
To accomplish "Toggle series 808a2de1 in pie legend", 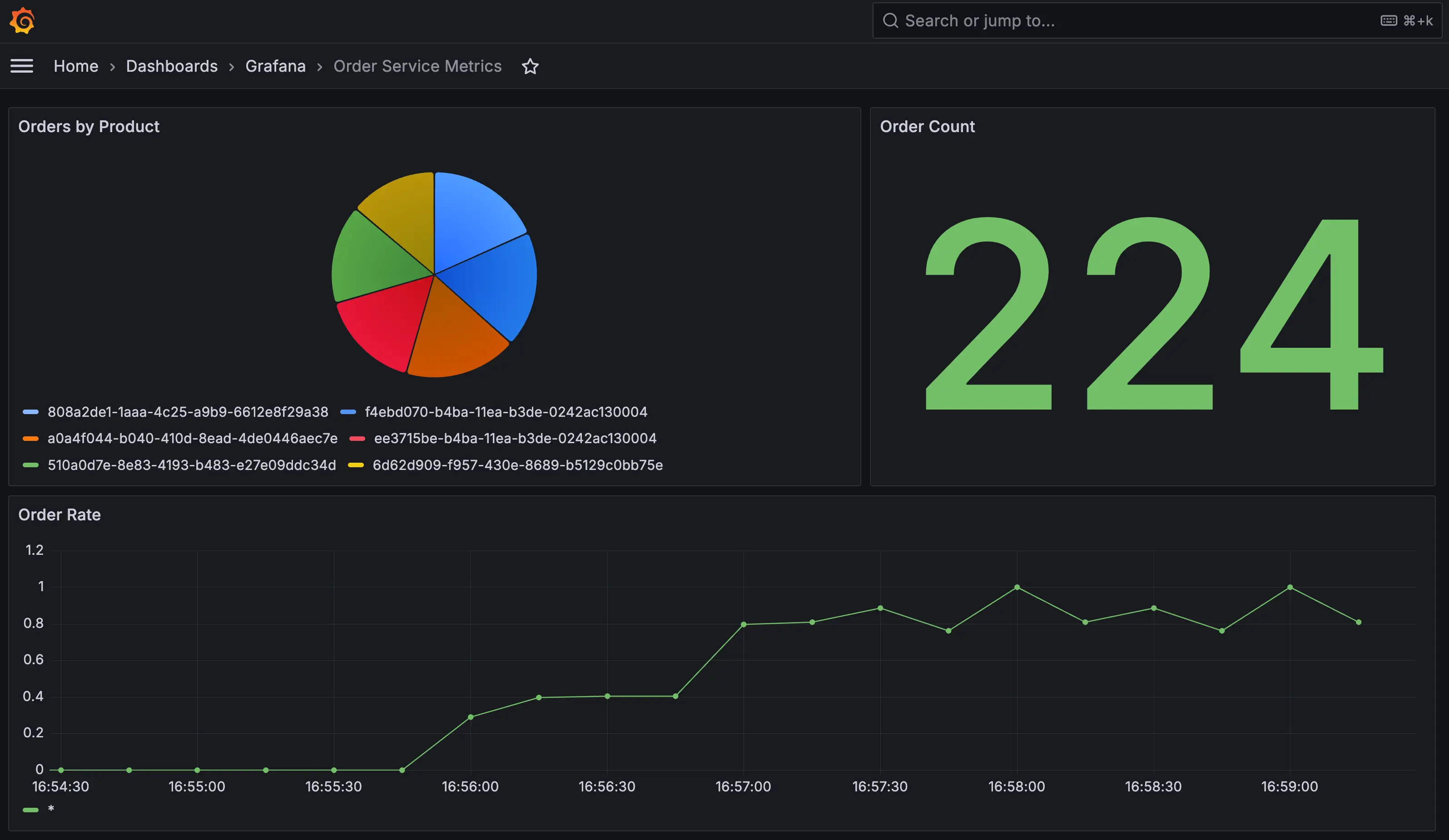I will pos(188,412).
